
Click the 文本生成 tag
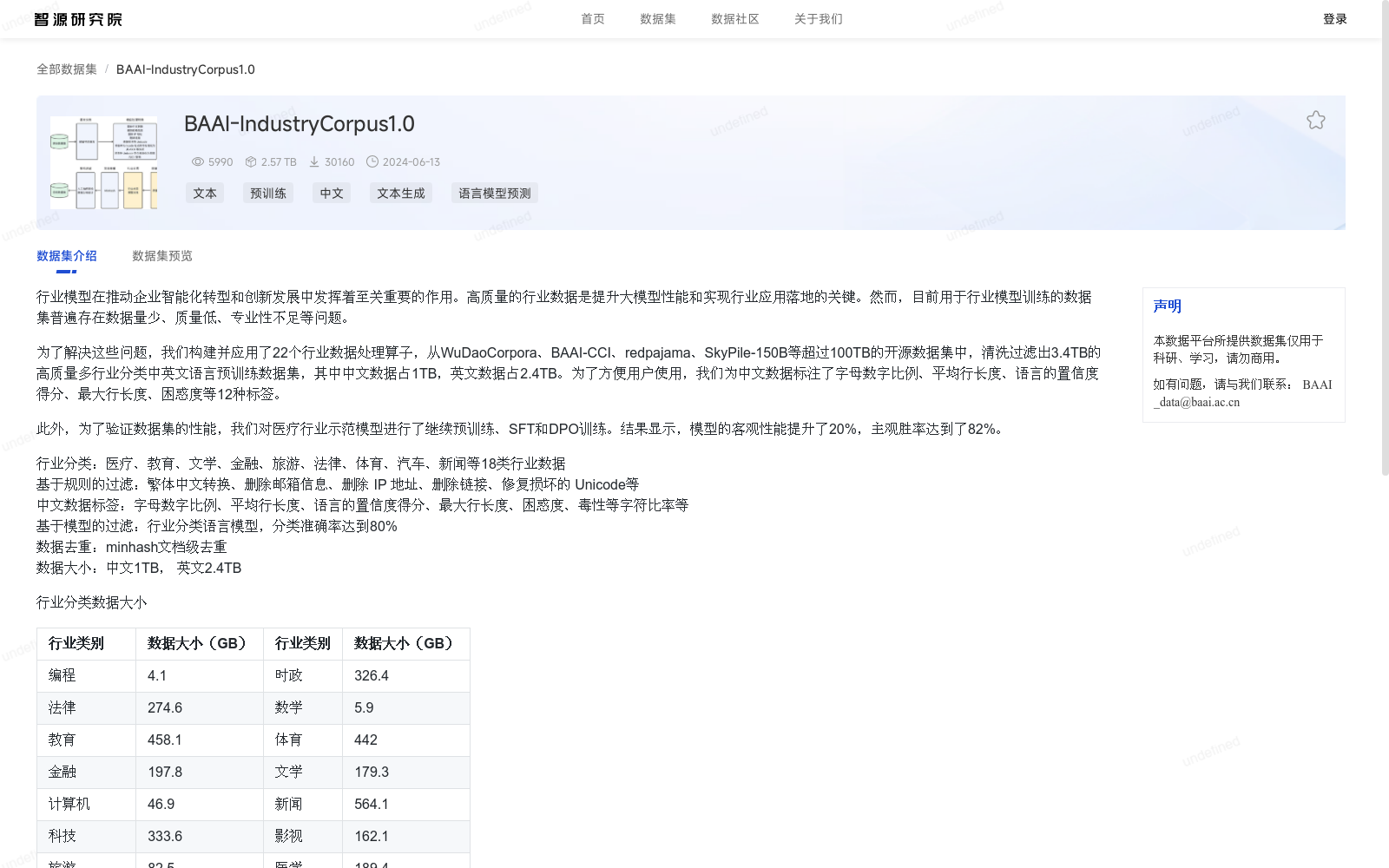tap(401, 194)
